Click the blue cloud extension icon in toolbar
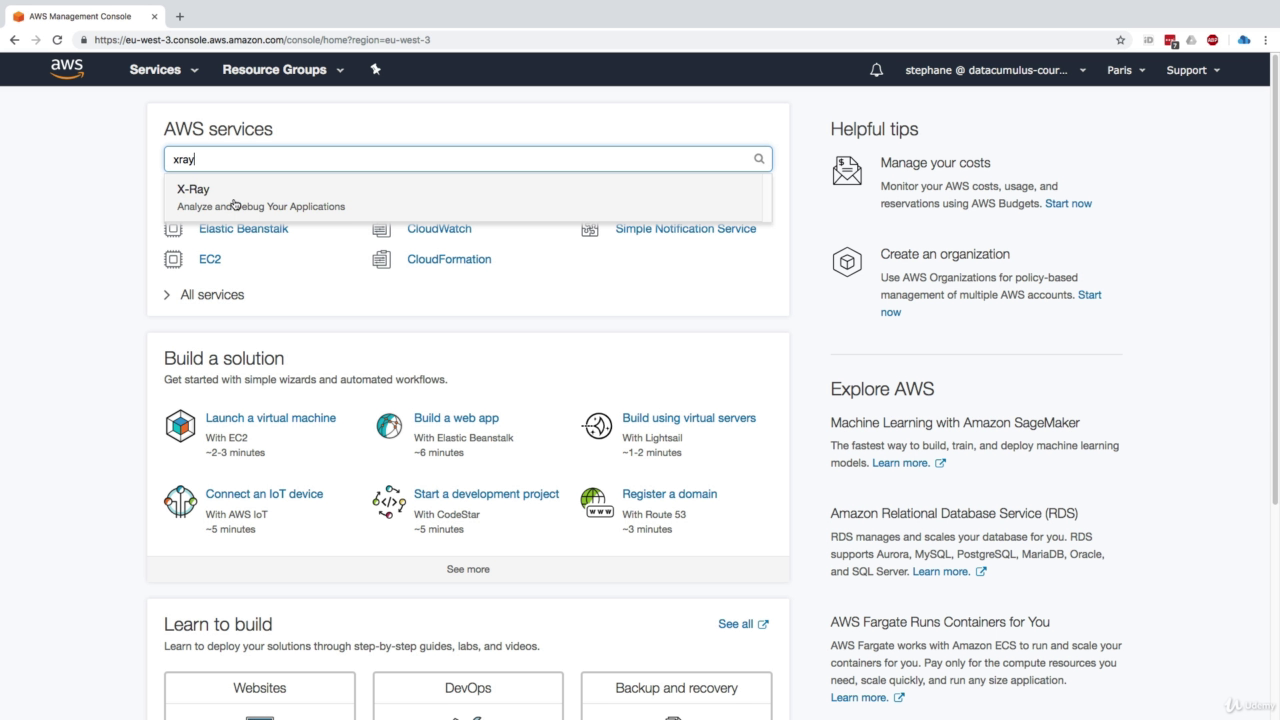The image size is (1280, 720). click(1244, 40)
